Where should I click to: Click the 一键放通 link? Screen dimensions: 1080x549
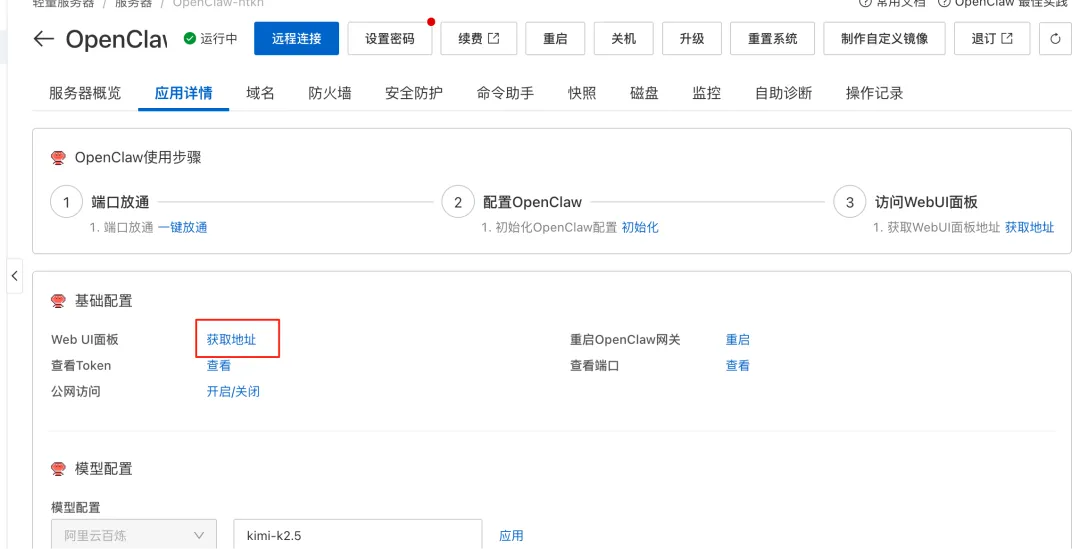[x=183, y=227]
